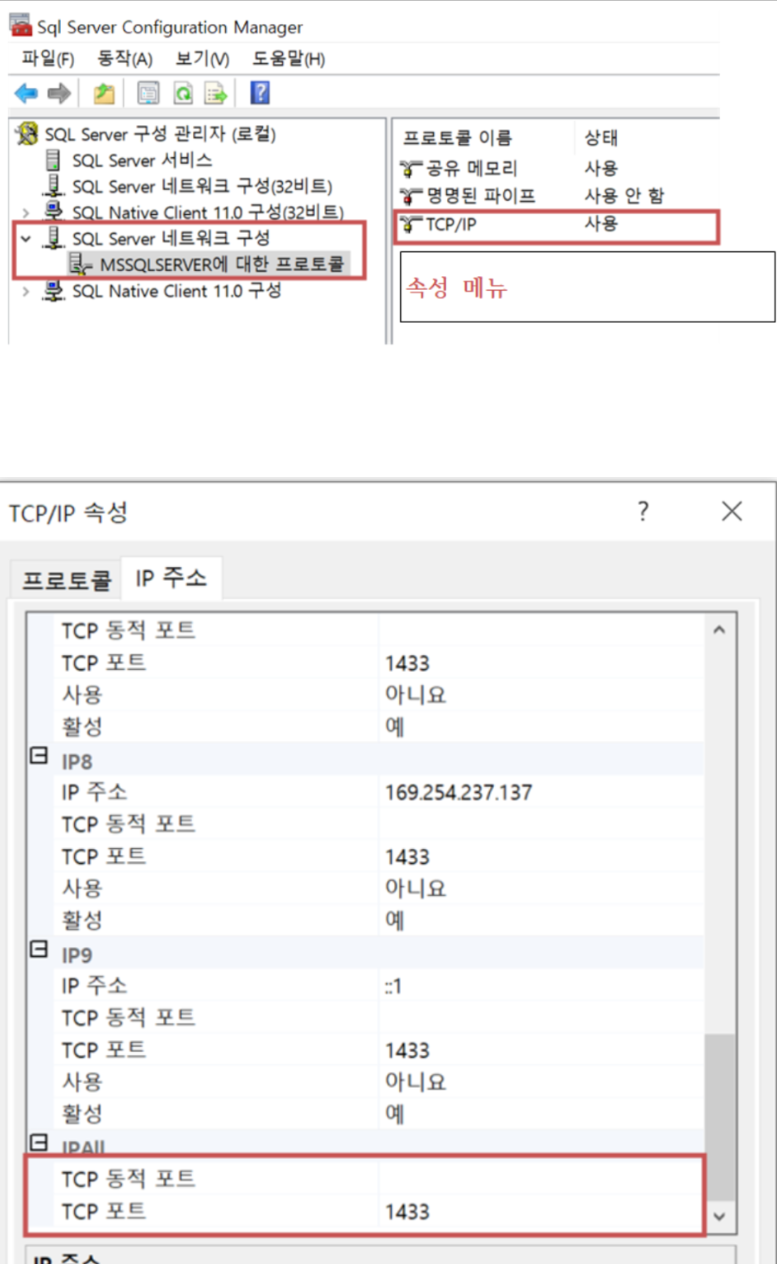Select SQL Native Client 11.0 구성(32비트) node

point(207,212)
